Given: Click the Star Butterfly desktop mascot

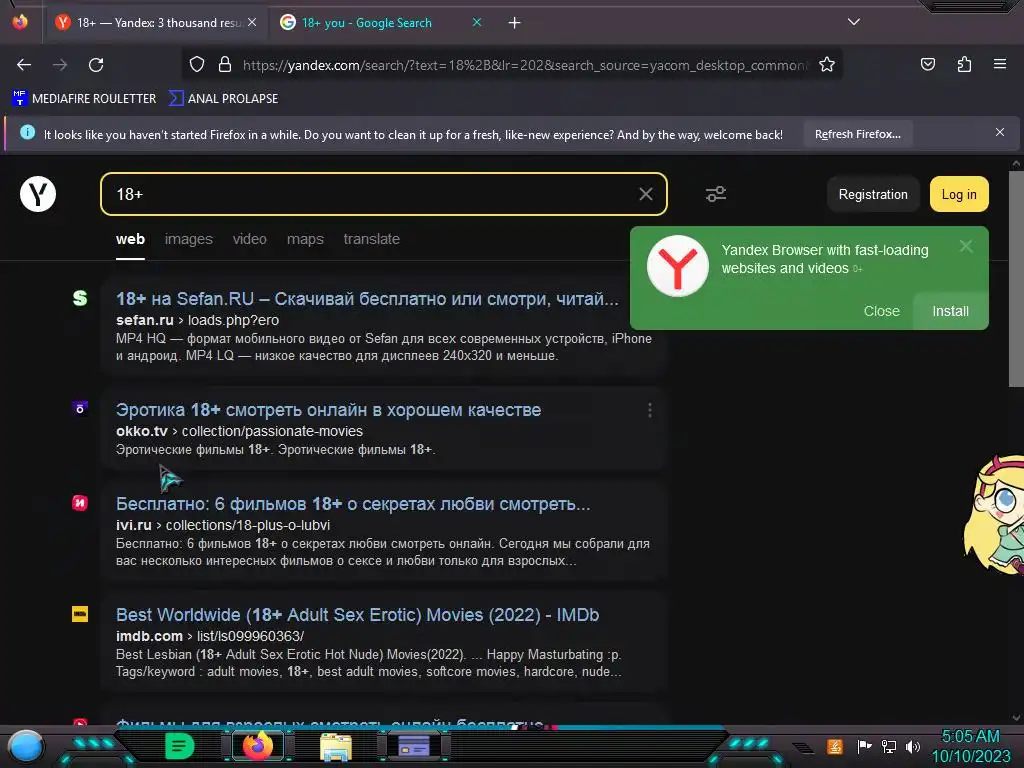Looking at the screenshot, I should [x=995, y=515].
